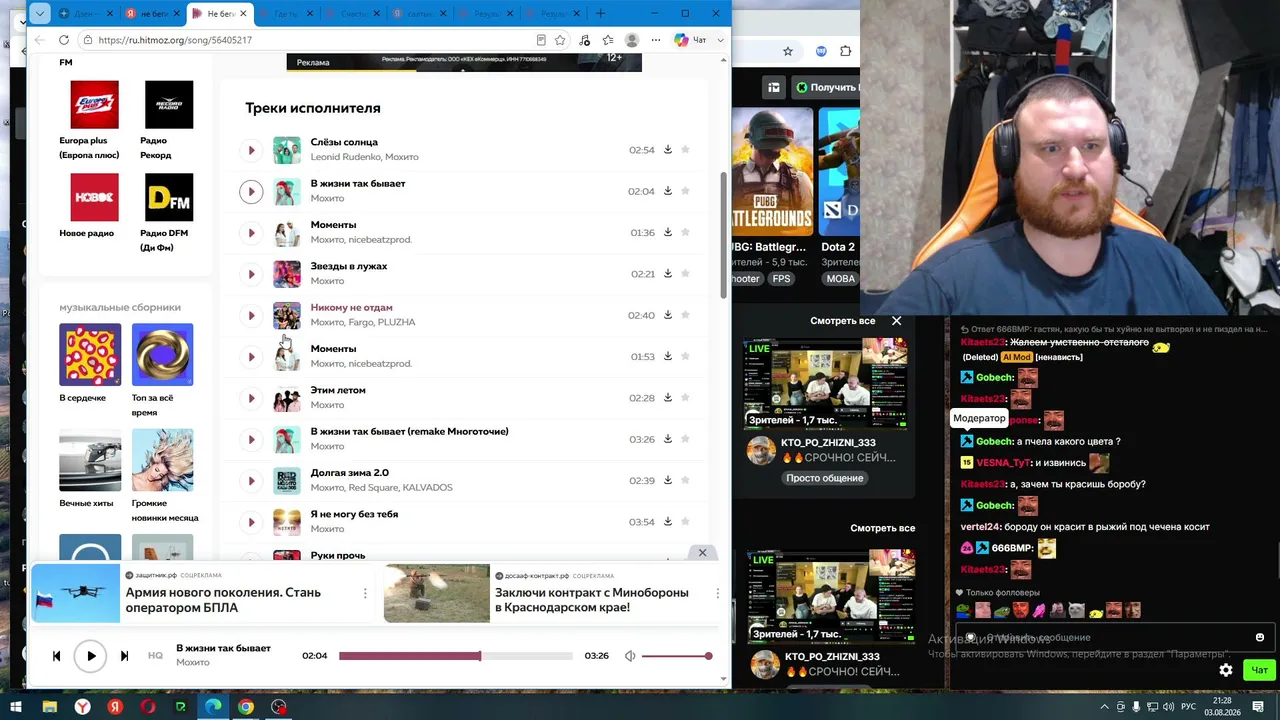Send message with green Чат button
The image size is (1280, 720).
click(x=1259, y=670)
